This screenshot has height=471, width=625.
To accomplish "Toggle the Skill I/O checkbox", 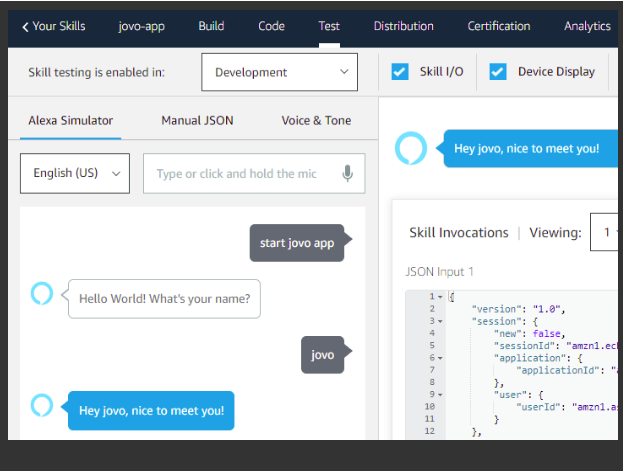I will (x=400, y=72).
